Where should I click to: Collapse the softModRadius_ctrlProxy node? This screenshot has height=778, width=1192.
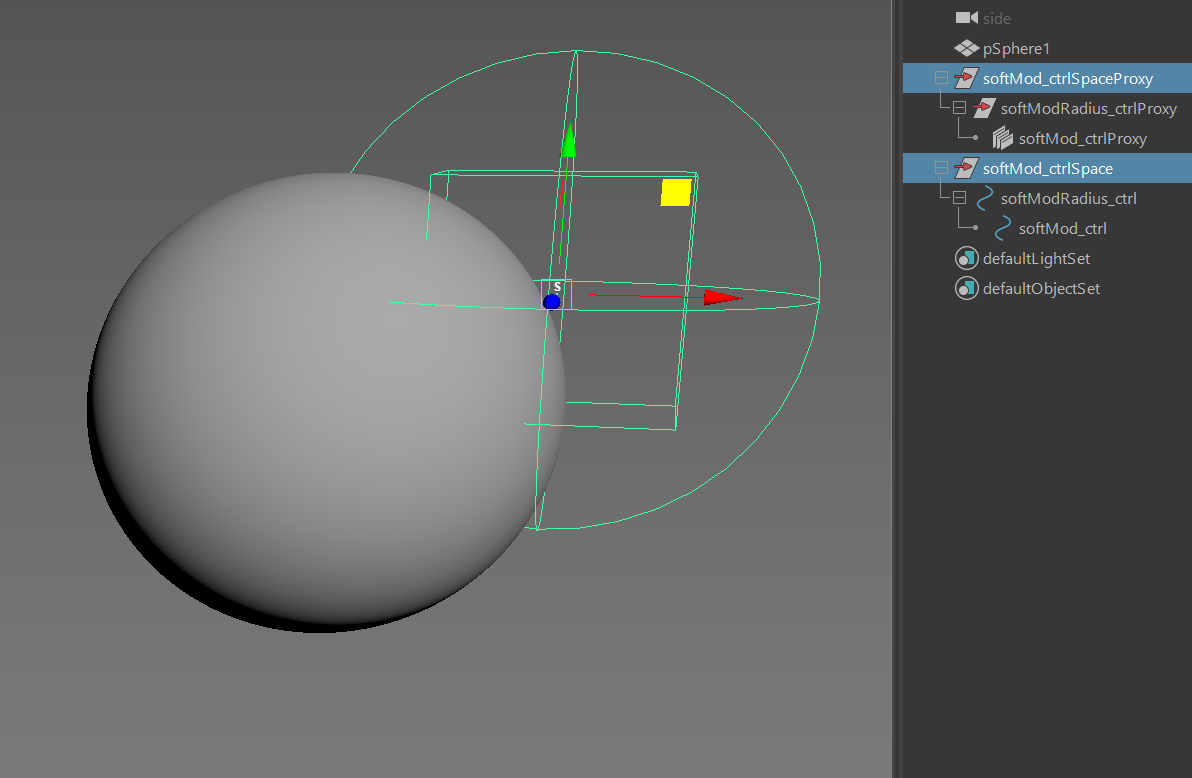coord(959,108)
